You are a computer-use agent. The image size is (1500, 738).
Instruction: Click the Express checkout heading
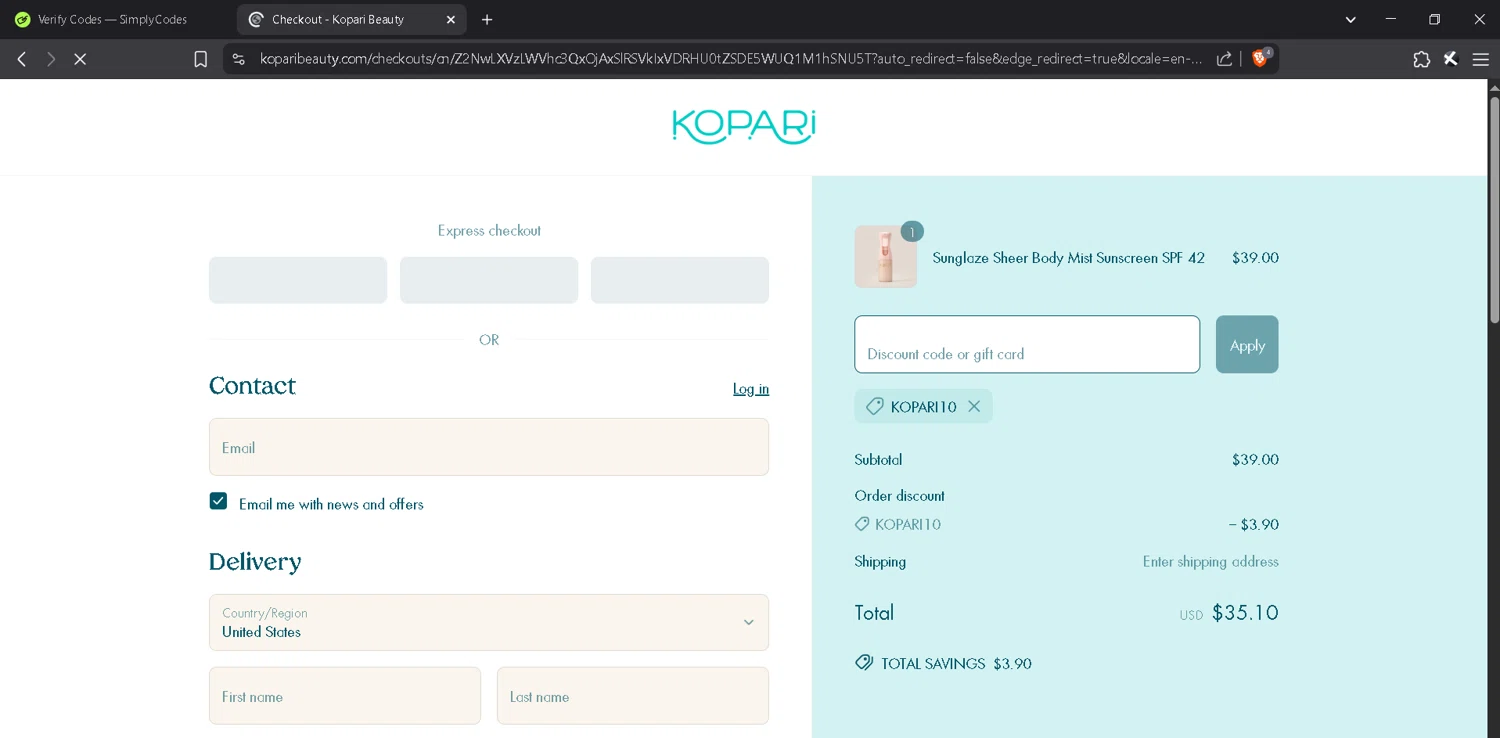pyautogui.click(x=489, y=231)
